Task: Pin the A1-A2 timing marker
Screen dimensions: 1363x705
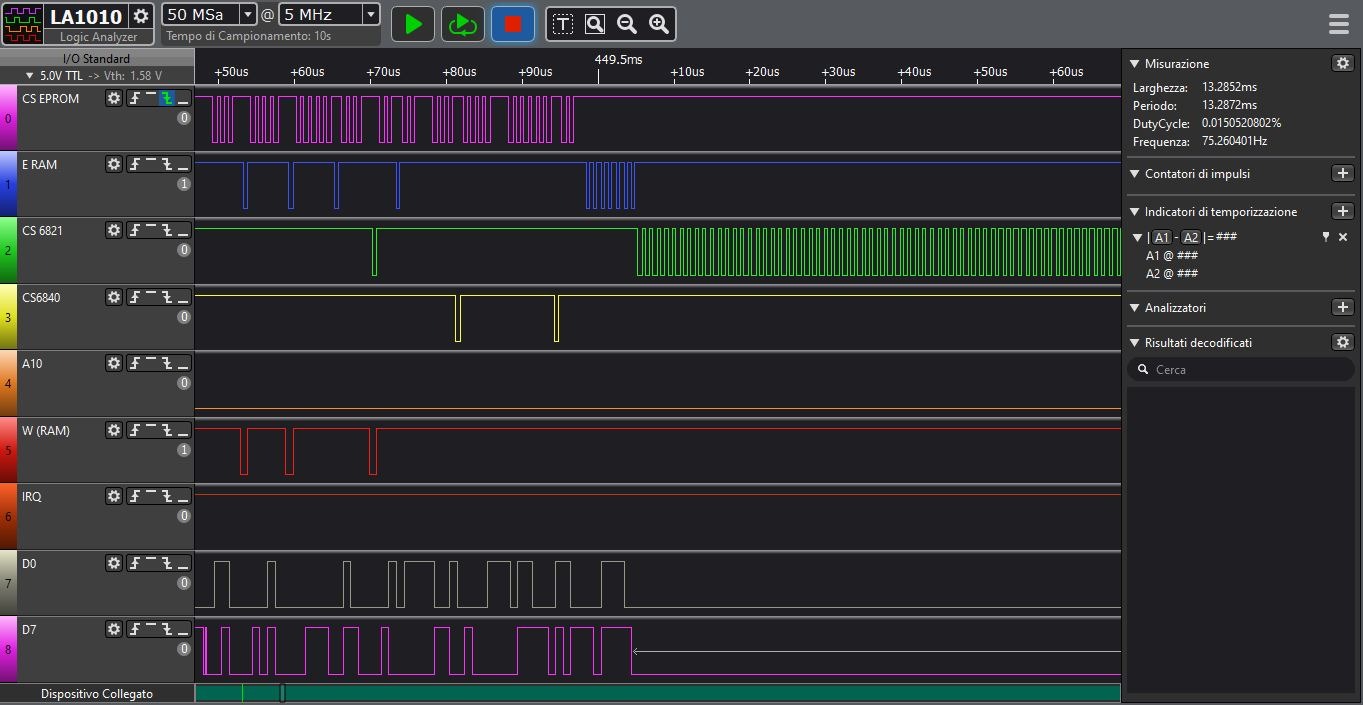Action: pyautogui.click(x=1326, y=237)
